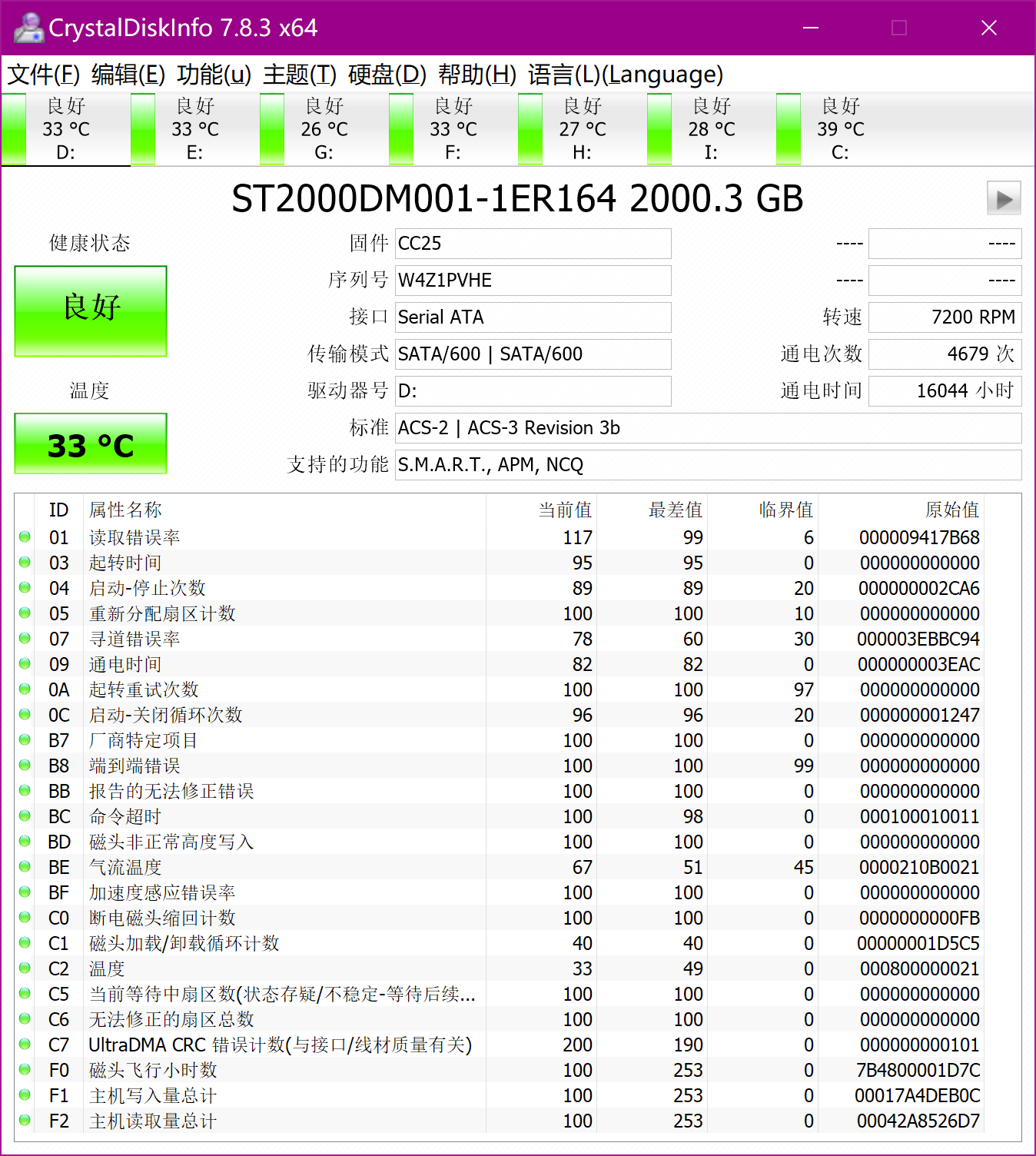The image size is (1036, 1156).
Task: Switch to the C: drive tab
Action: [840, 129]
